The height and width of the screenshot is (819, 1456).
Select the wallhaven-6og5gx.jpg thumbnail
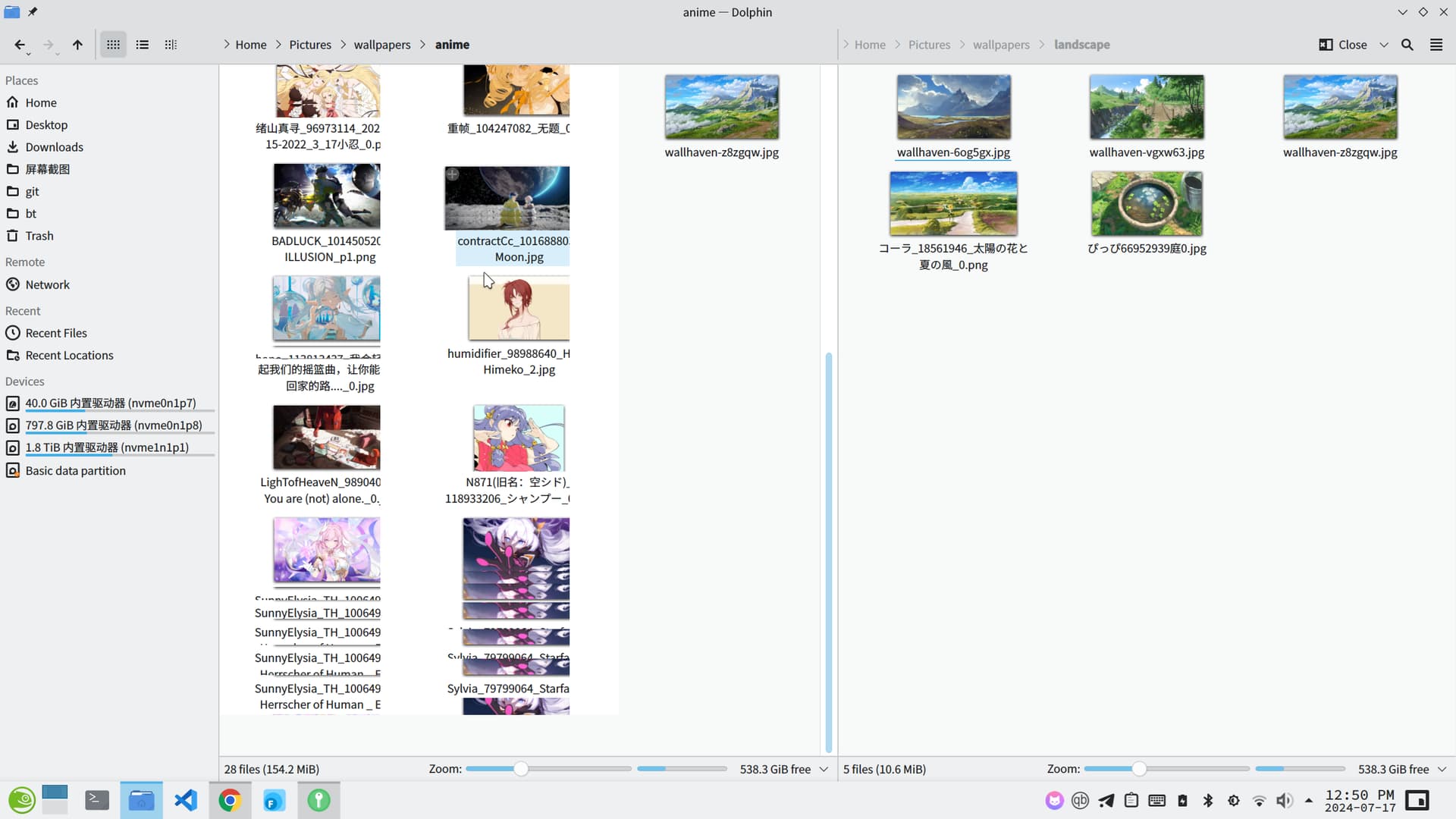click(952, 106)
